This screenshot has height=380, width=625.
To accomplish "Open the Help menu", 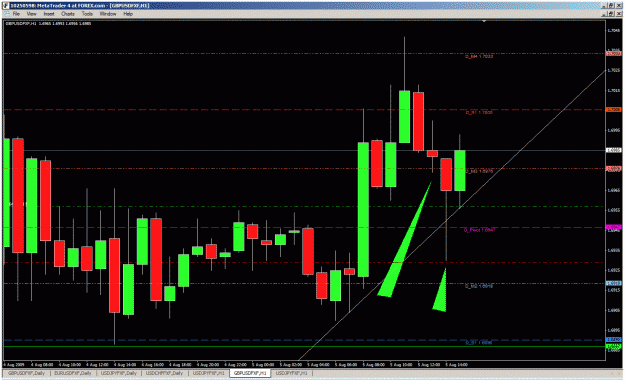I will point(128,14).
